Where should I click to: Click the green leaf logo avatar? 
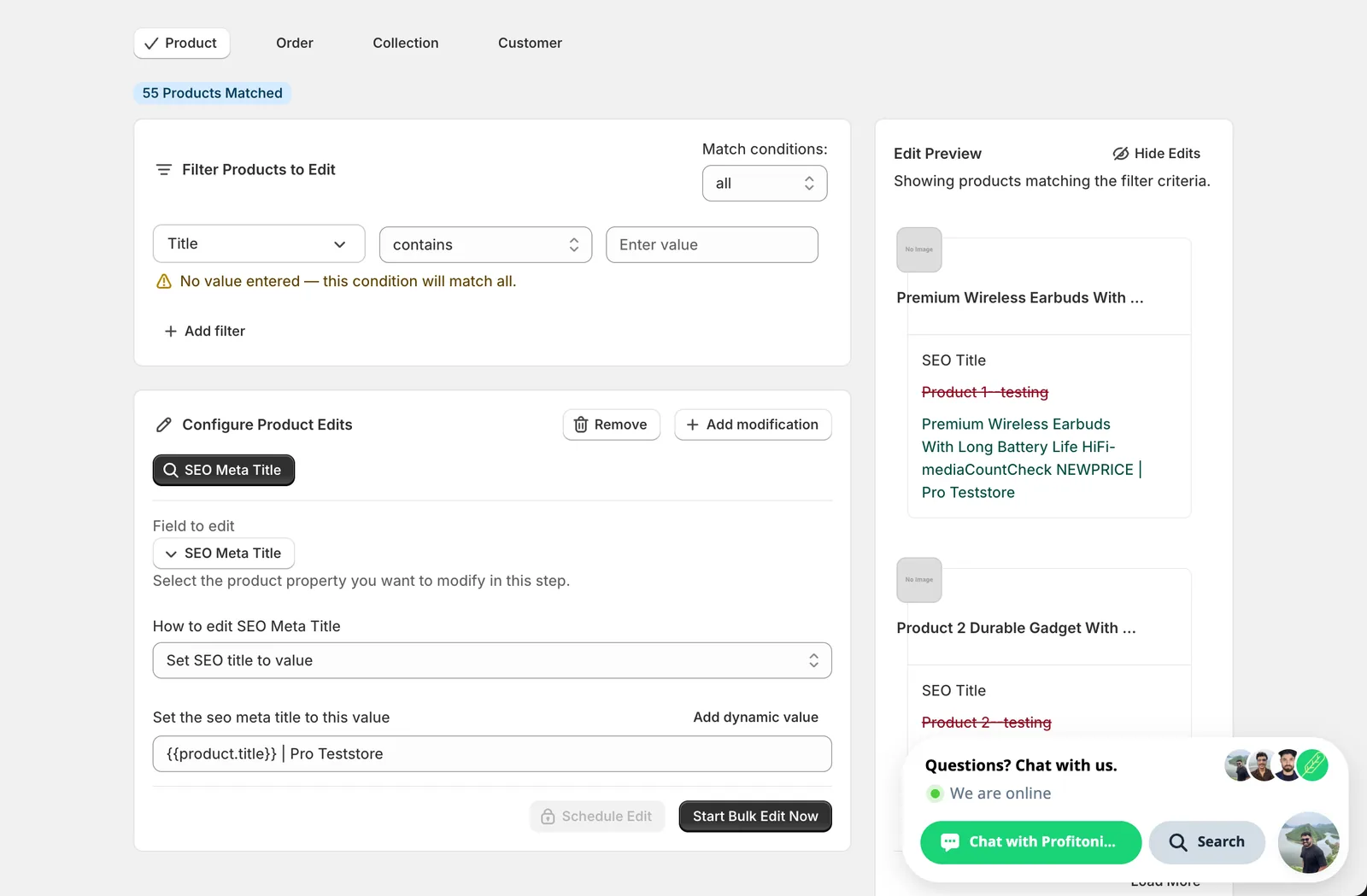[x=1313, y=765]
